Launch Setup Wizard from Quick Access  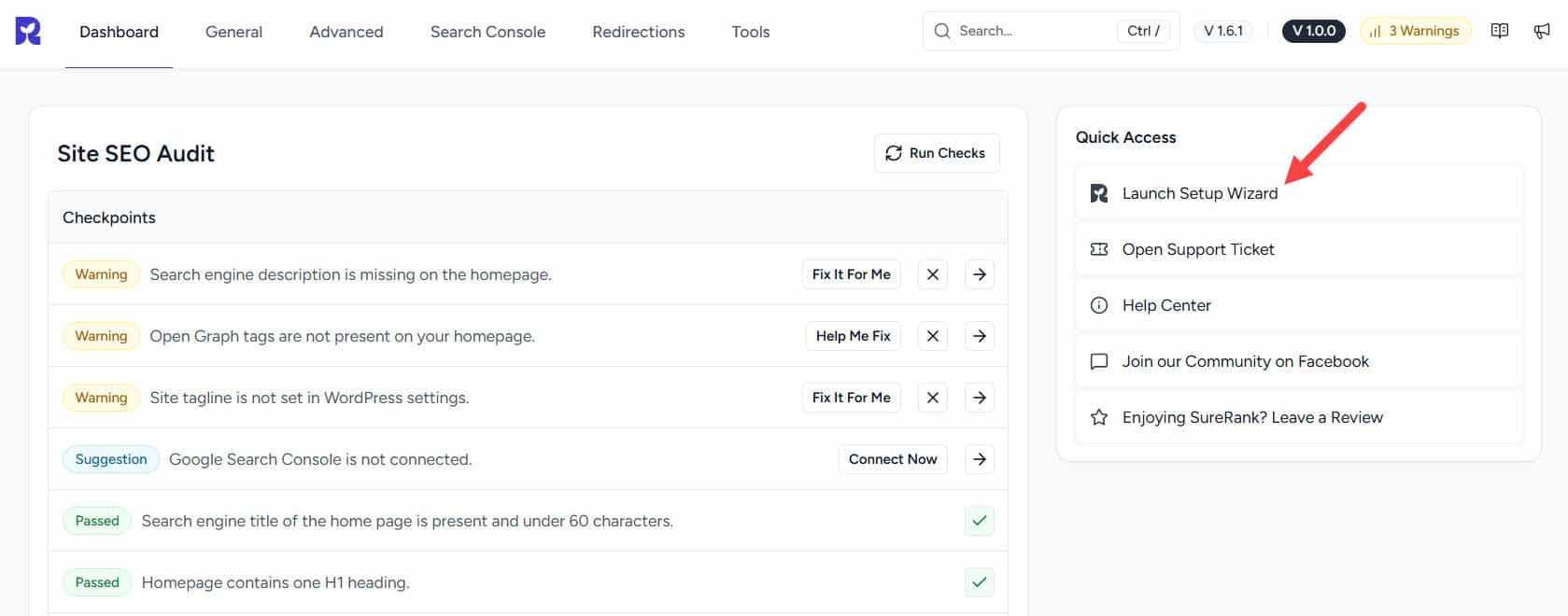click(1199, 193)
